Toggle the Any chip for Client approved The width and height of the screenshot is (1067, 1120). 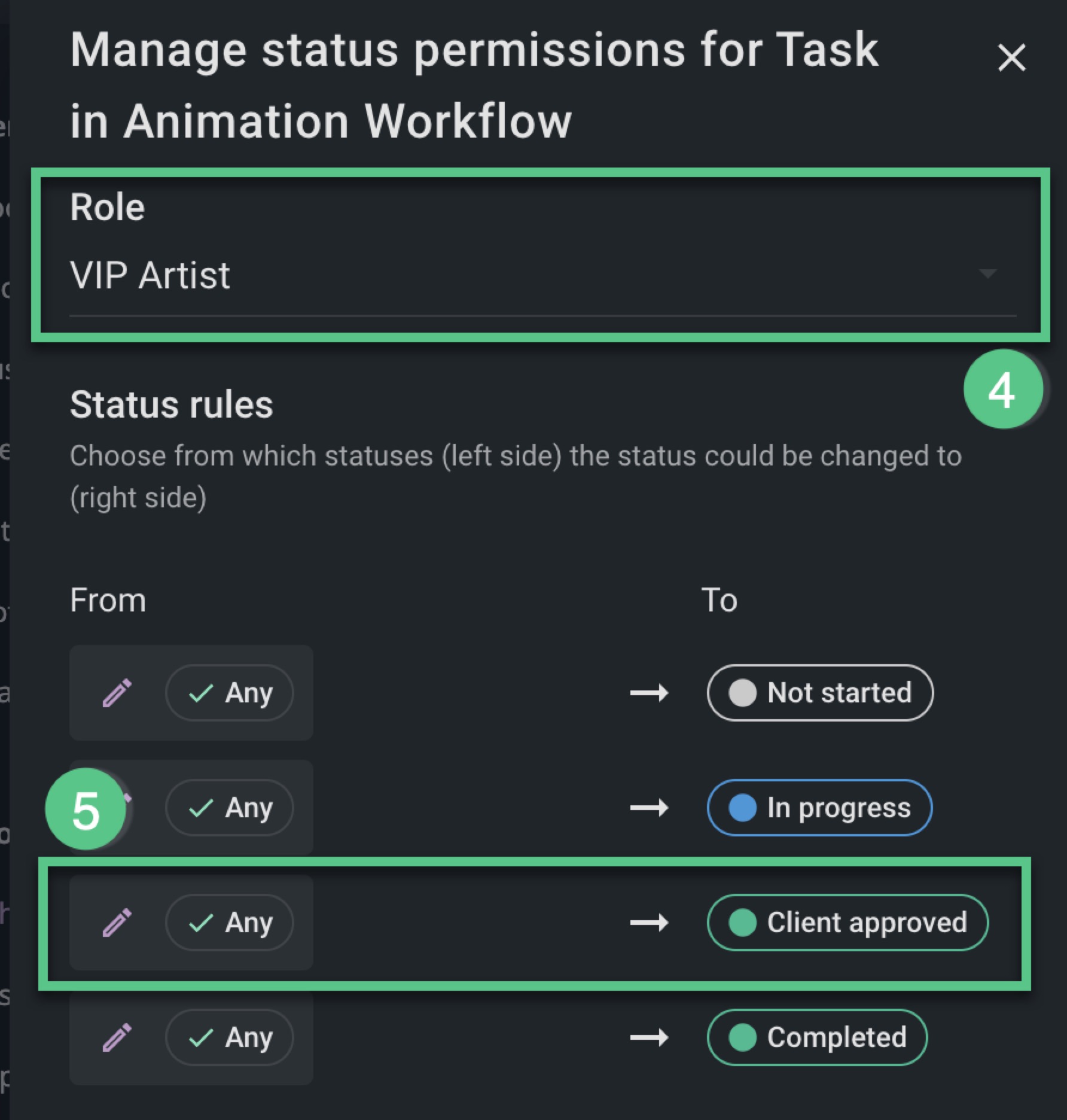[x=230, y=923]
